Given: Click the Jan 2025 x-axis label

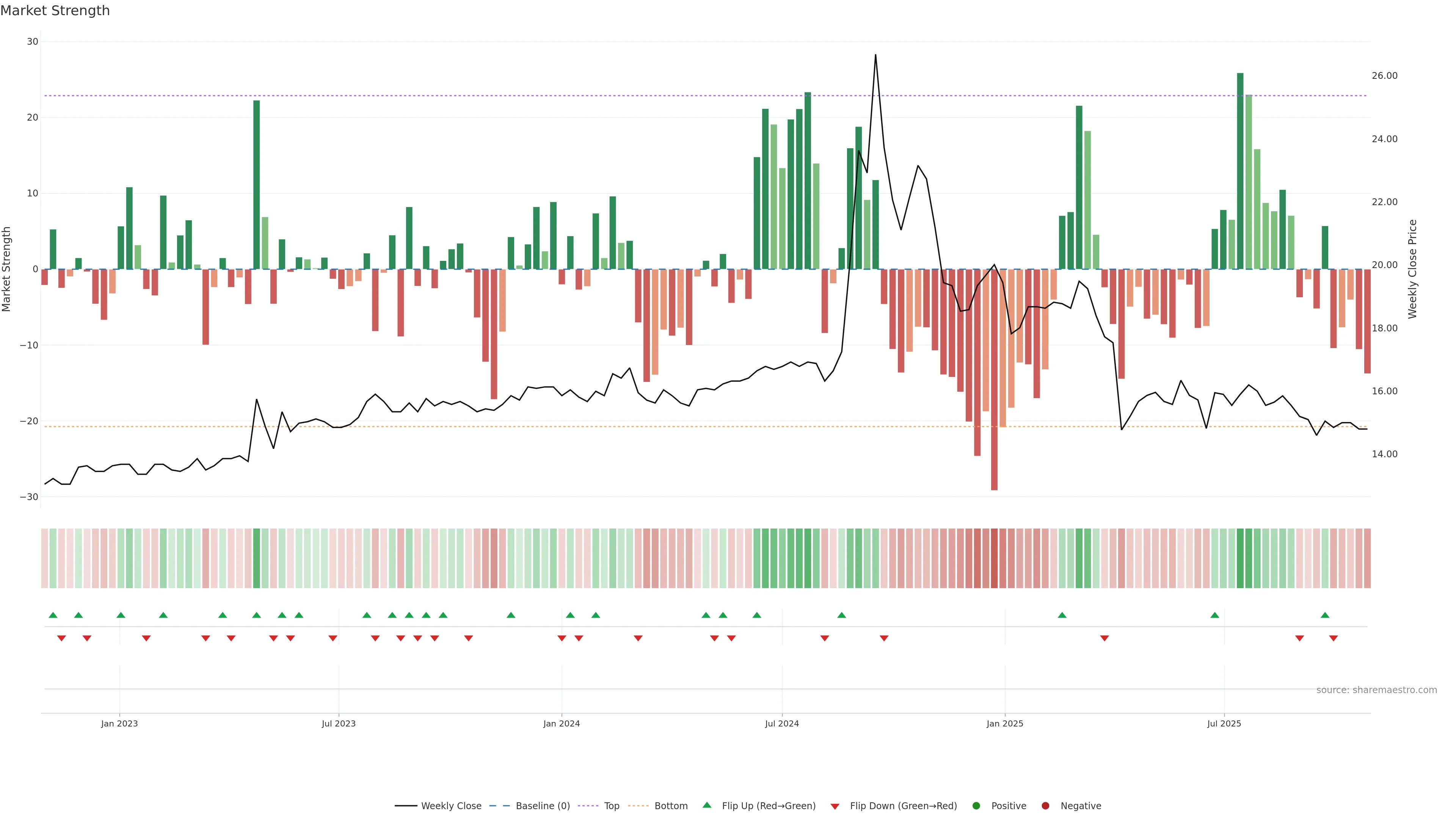Looking at the screenshot, I should 1004,723.
